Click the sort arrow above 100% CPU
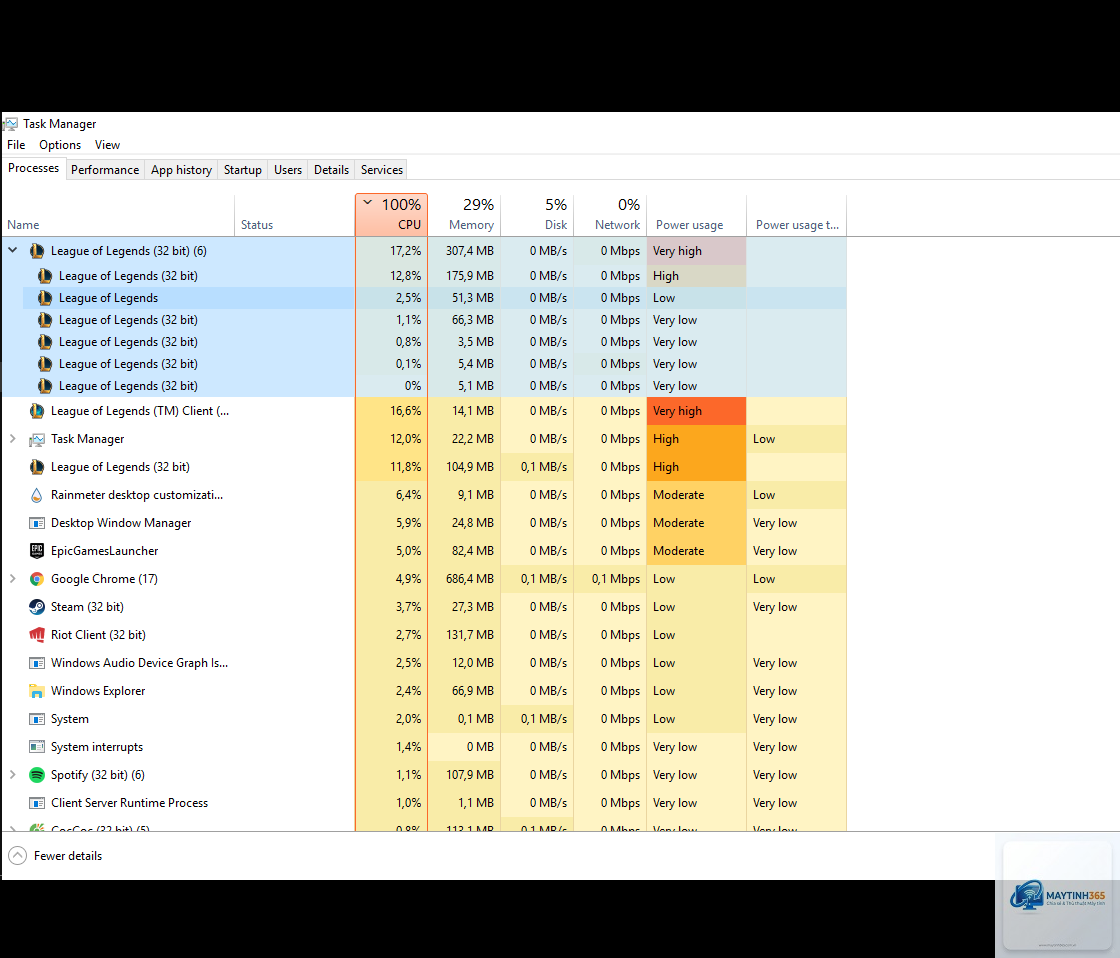 point(368,203)
